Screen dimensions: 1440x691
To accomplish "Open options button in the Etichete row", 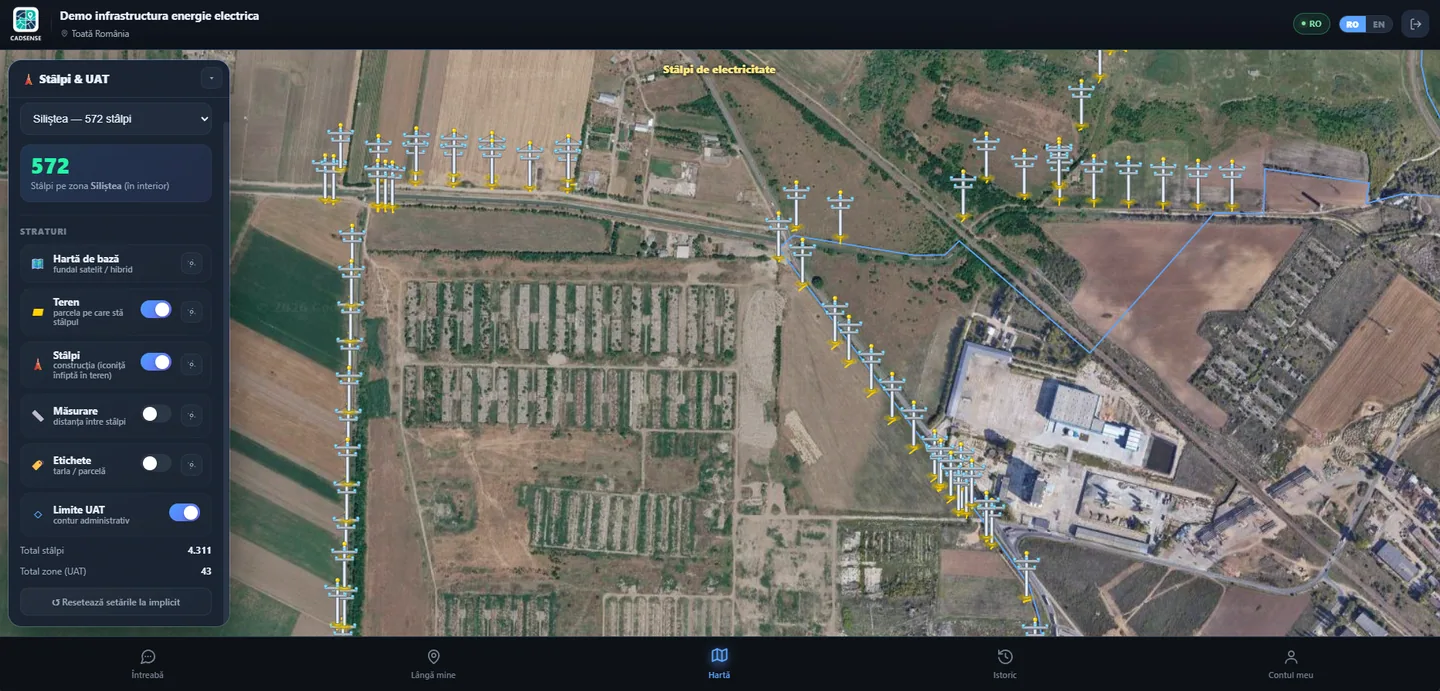I will click(191, 464).
